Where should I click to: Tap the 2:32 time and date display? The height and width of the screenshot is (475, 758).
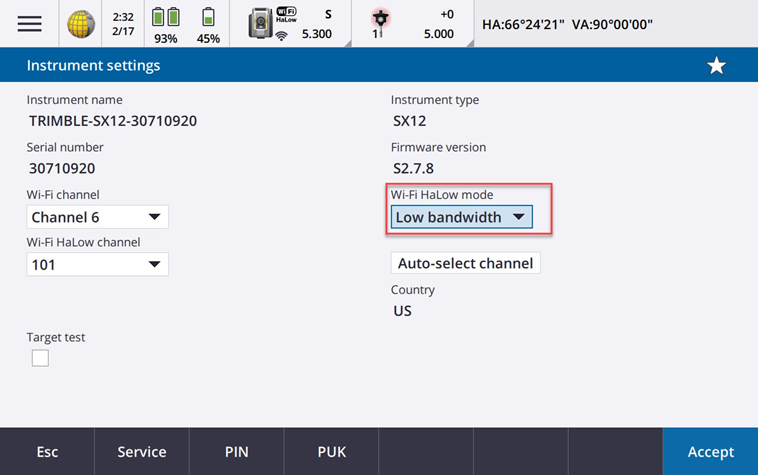[x=123, y=24]
